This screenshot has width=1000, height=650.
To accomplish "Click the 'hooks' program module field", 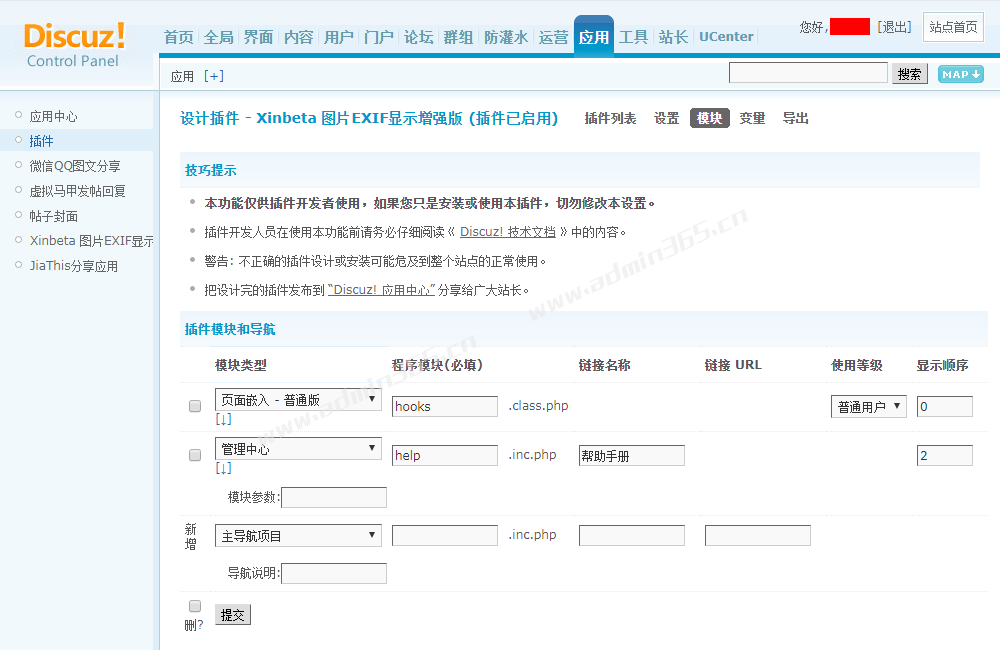I will click(x=445, y=406).
